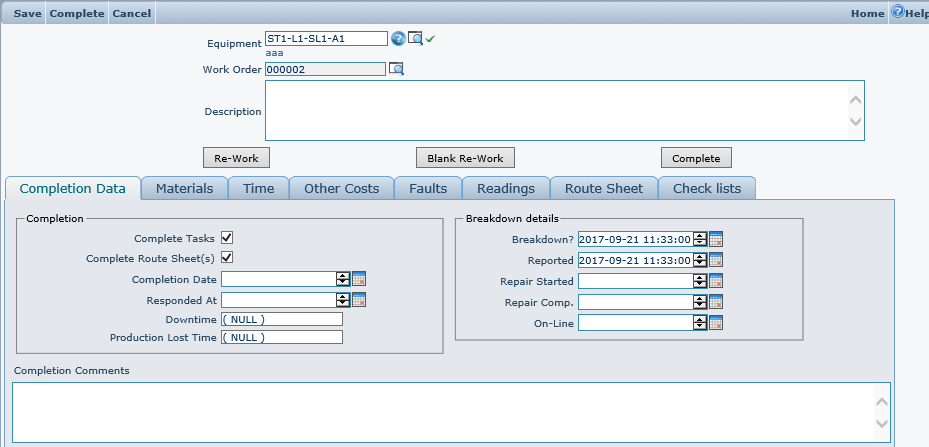Click the Repair Comp. spinner arrows
Image resolution: width=929 pixels, height=447 pixels.
coord(700,302)
